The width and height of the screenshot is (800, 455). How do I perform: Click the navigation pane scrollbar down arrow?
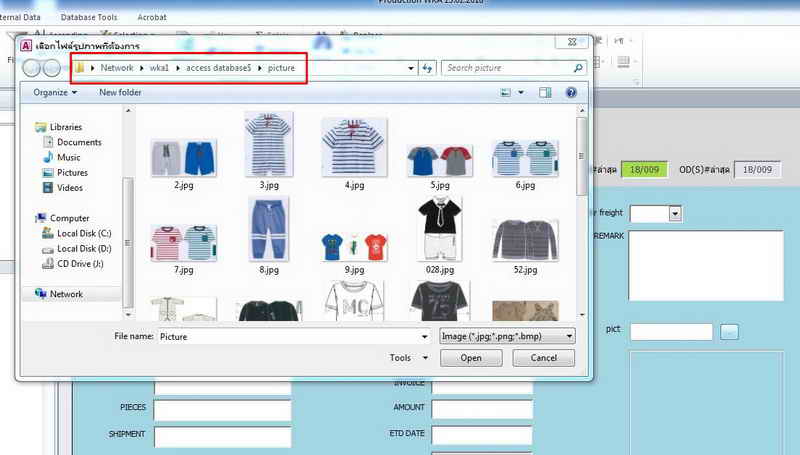128,315
